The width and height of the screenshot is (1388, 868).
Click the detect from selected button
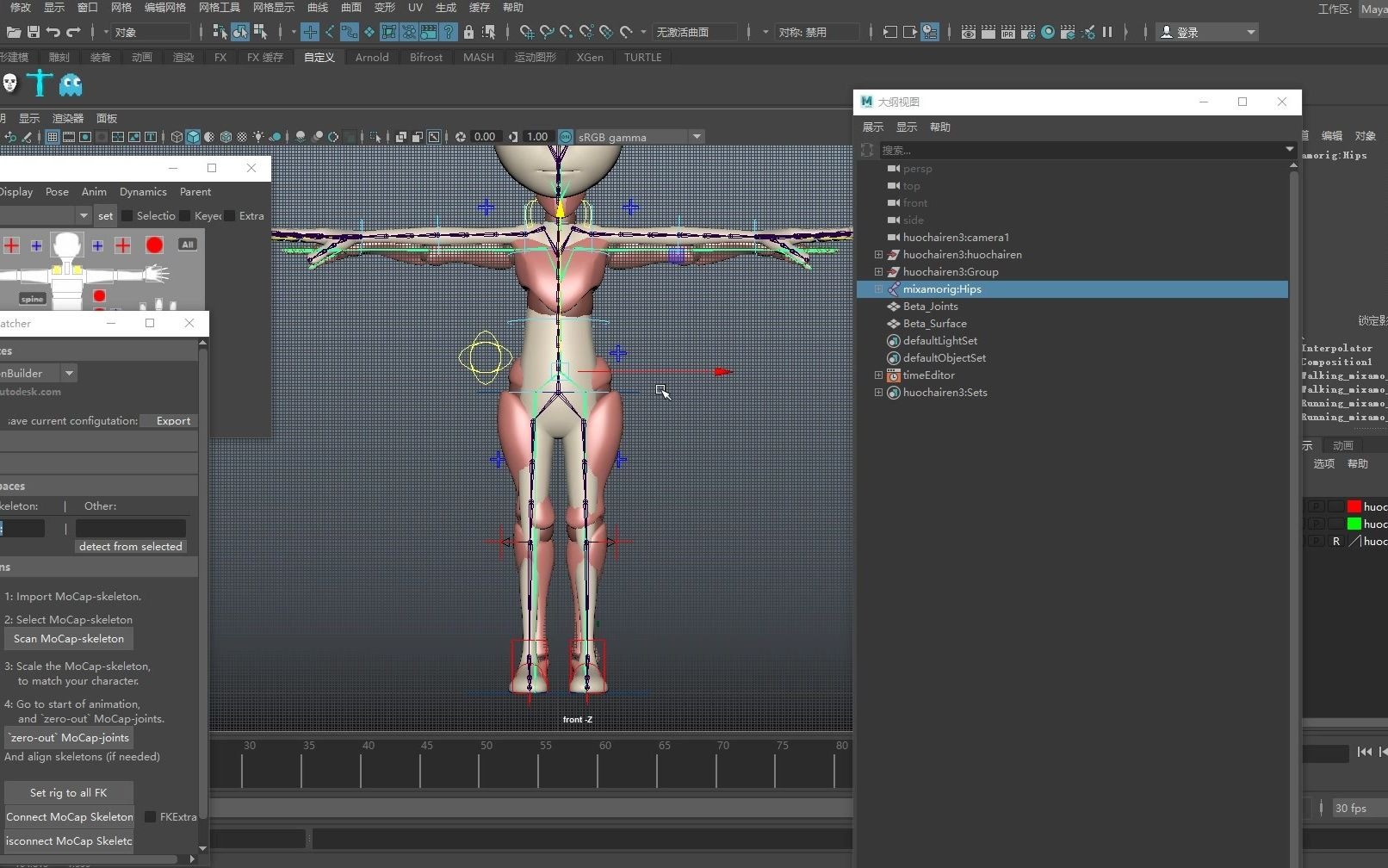coord(131,547)
